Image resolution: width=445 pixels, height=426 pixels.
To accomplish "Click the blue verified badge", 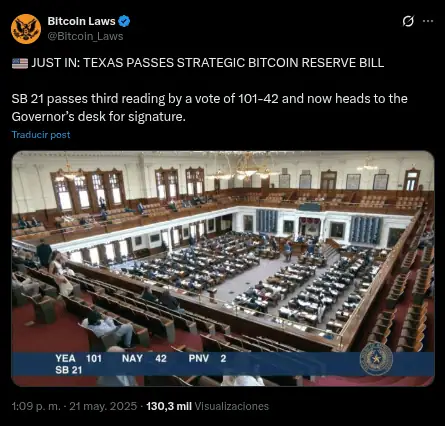I will 124,21.
